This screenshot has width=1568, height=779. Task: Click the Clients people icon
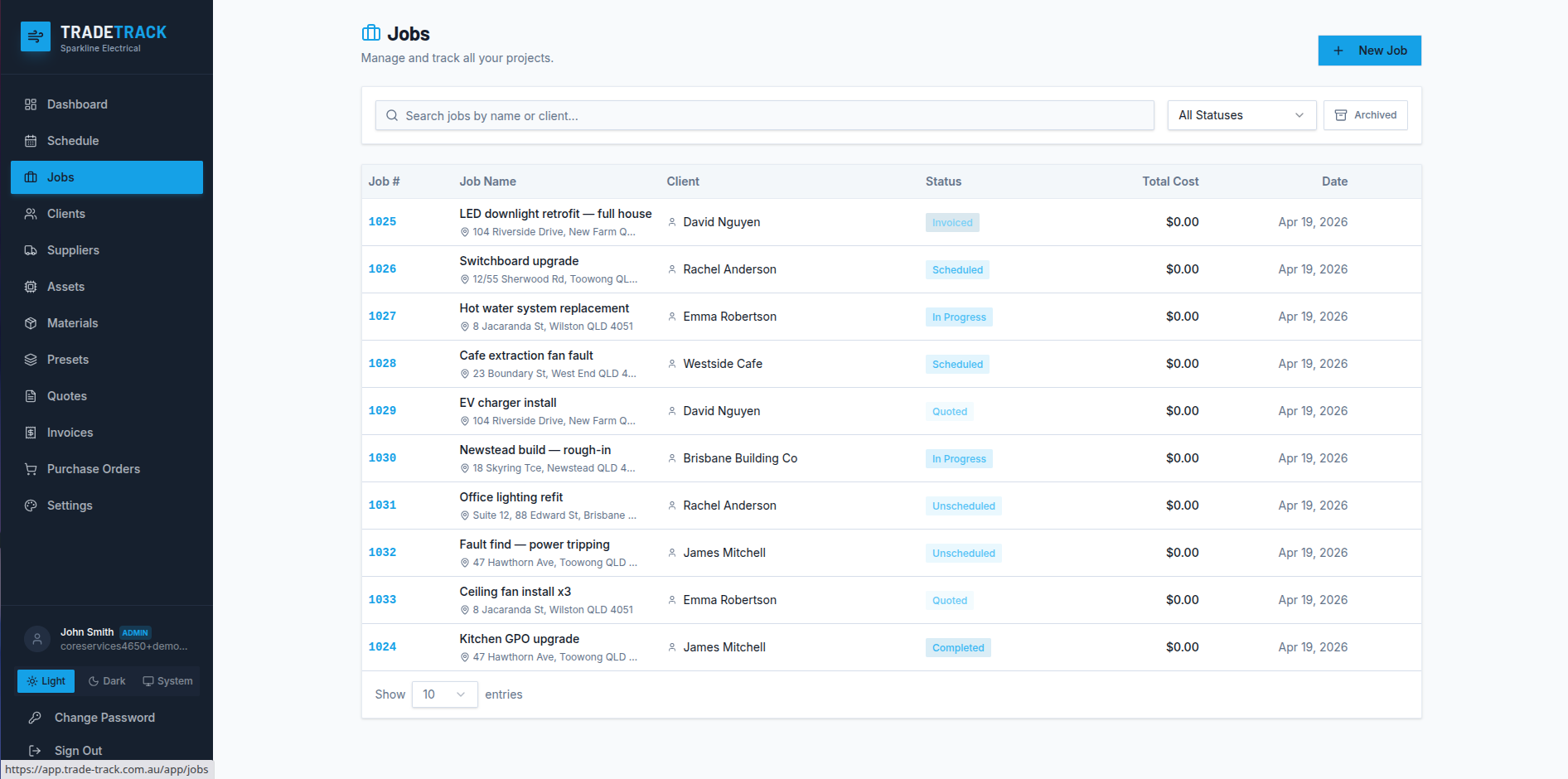click(x=31, y=214)
